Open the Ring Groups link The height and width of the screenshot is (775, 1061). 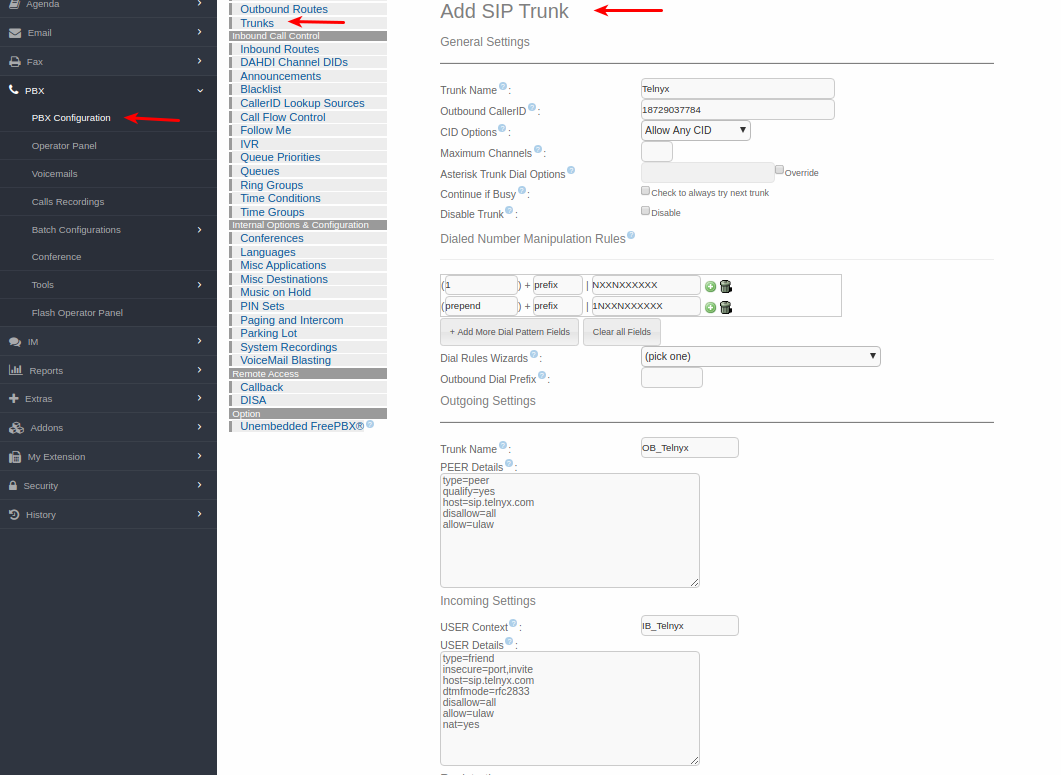coord(271,185)
